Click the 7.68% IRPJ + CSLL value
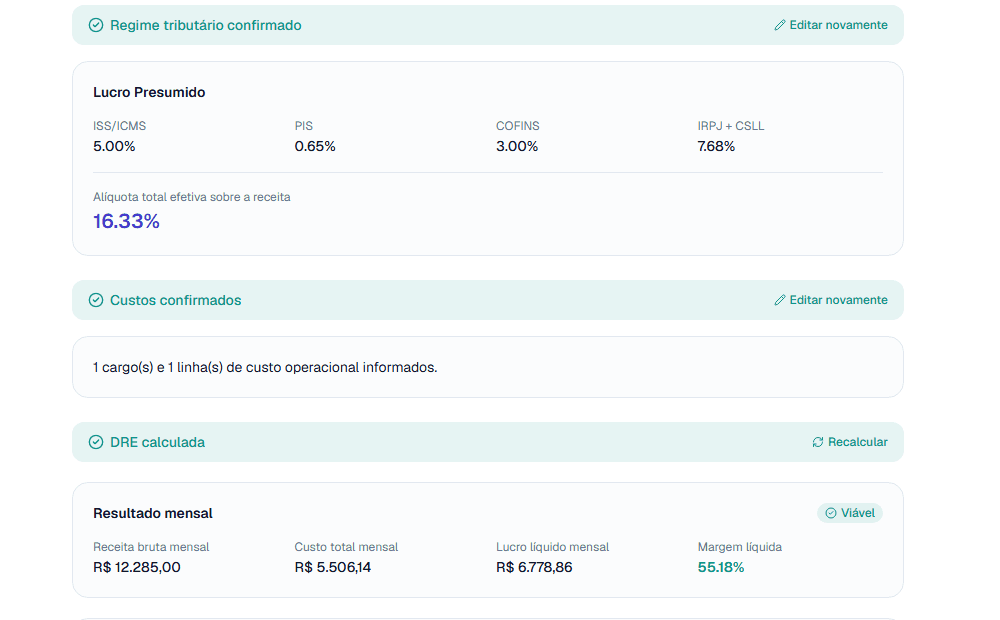 click(716, 146)
